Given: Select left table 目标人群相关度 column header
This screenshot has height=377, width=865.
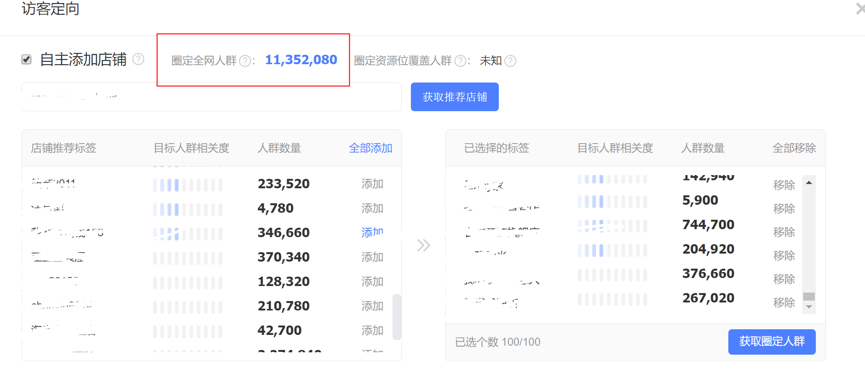Looking at the screenshot, I should pyautogui.click(x=191, y=148).
